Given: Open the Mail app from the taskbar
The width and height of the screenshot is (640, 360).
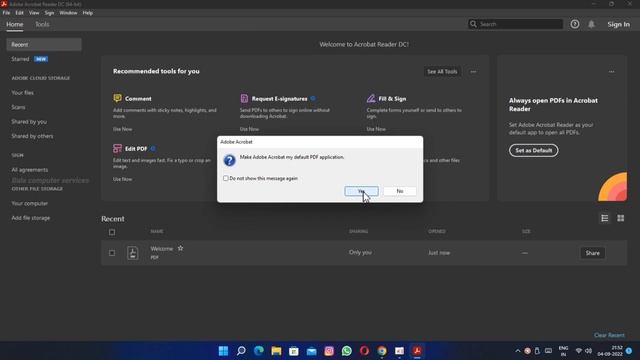Looking at the screenshot, I should point(311,351).
